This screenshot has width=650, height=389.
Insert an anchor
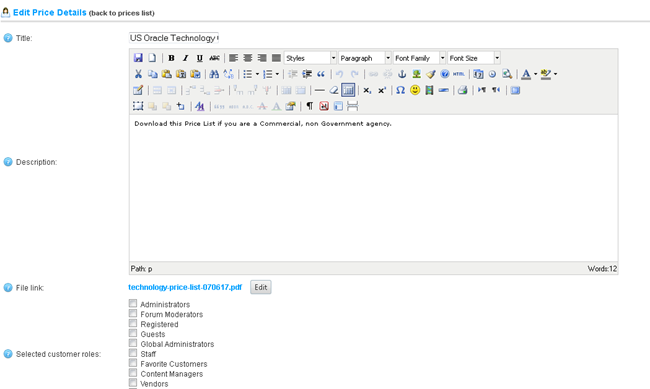point(402,74)
